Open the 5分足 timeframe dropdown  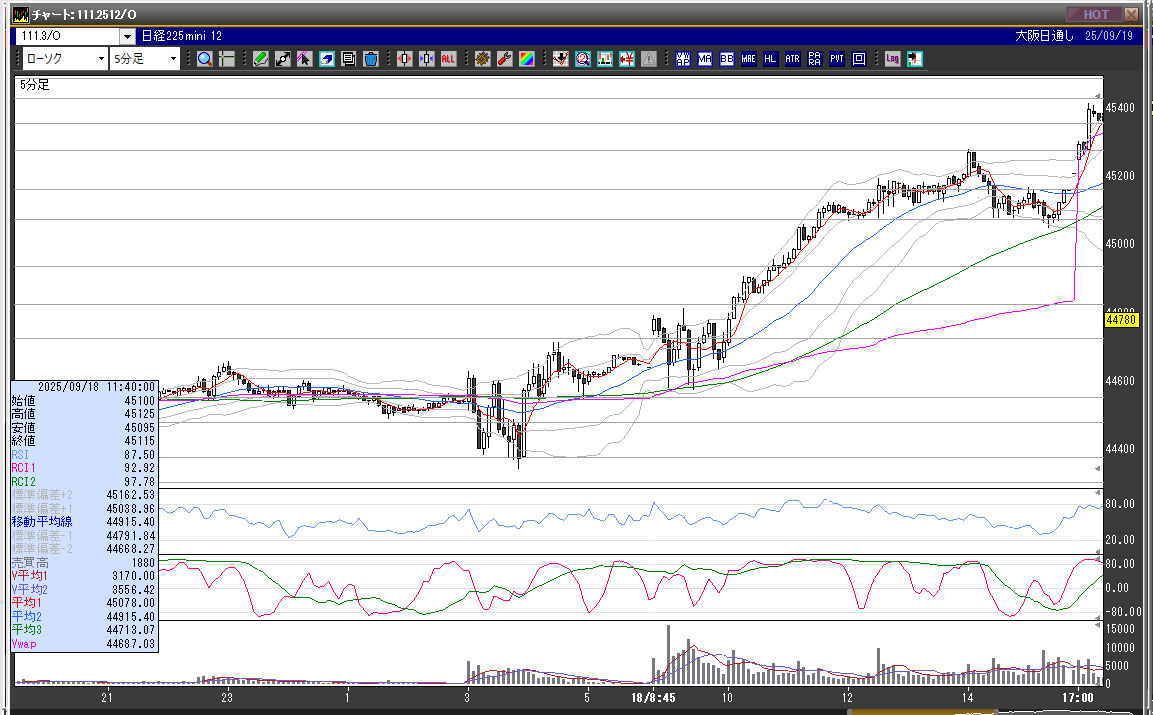(x=173, y=59)
